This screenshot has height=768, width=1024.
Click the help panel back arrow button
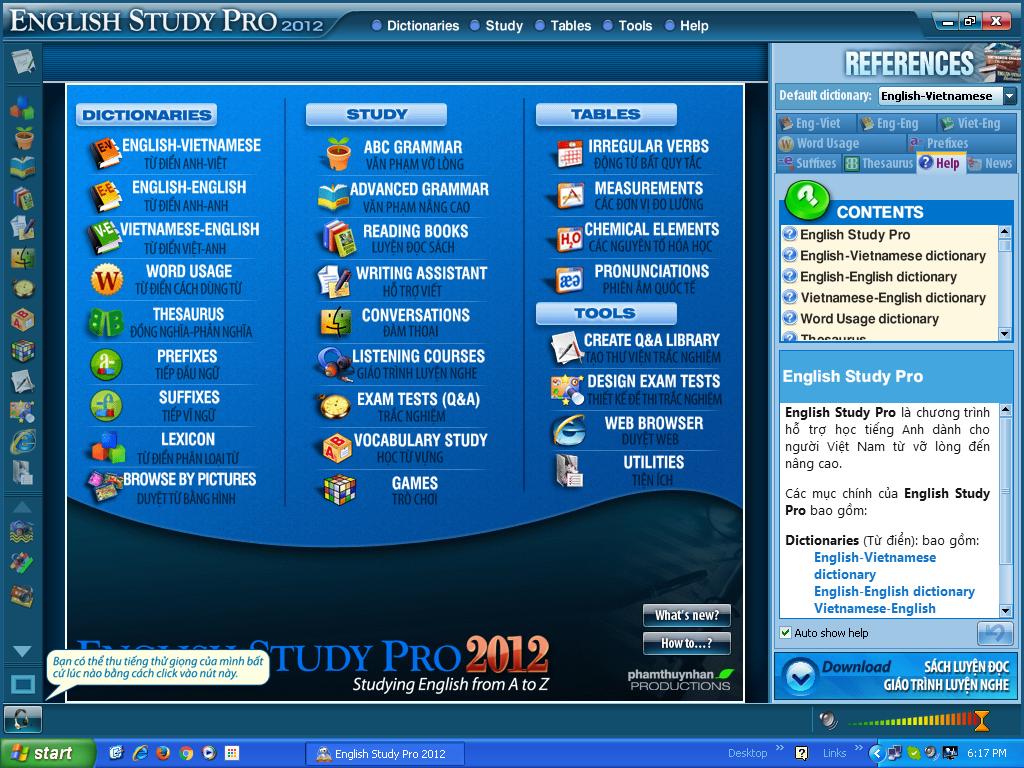995,633
